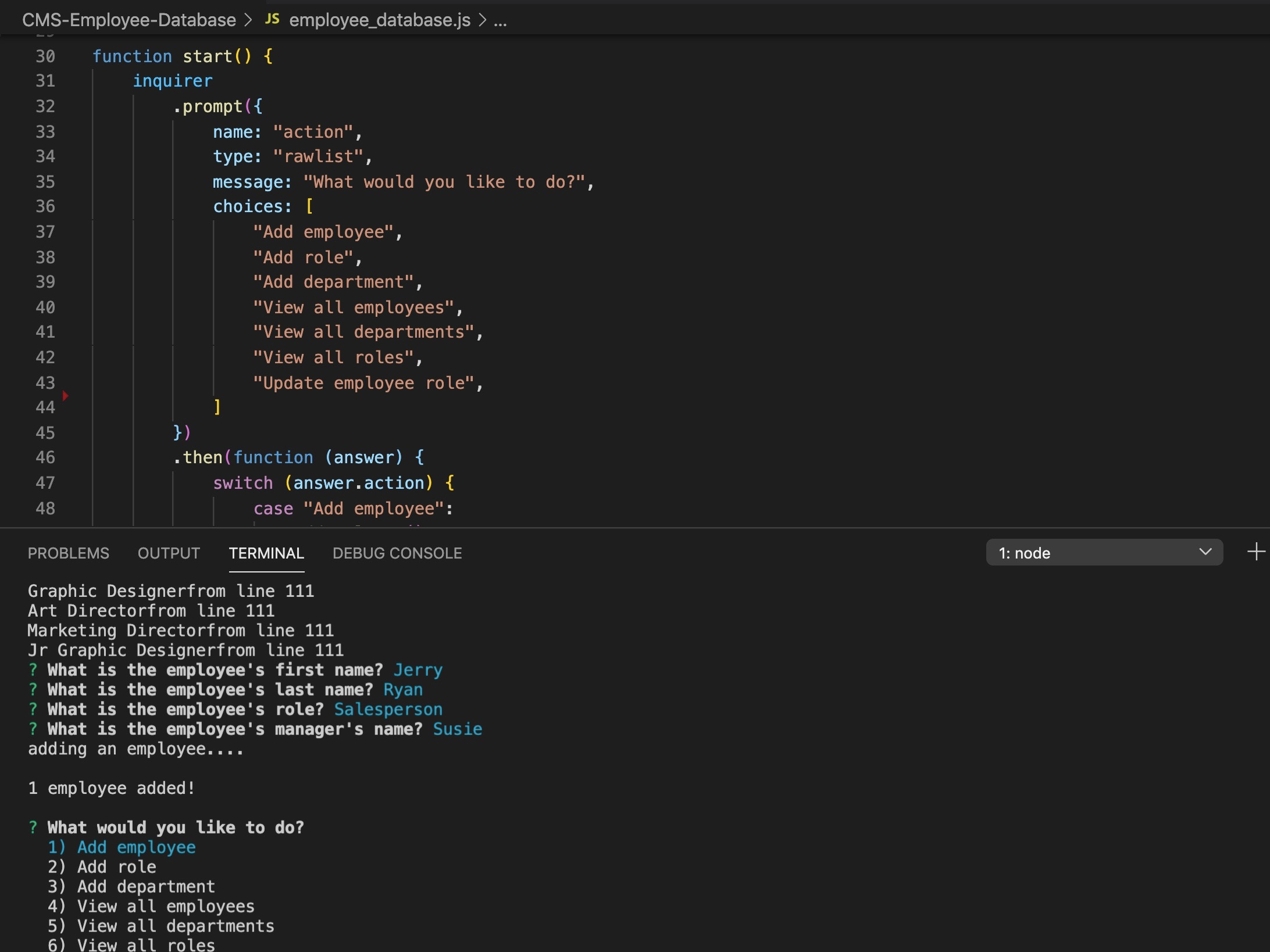Click line number 46 in the gutter
Viewport: 1270px width, 952px height.
(45, 457)
